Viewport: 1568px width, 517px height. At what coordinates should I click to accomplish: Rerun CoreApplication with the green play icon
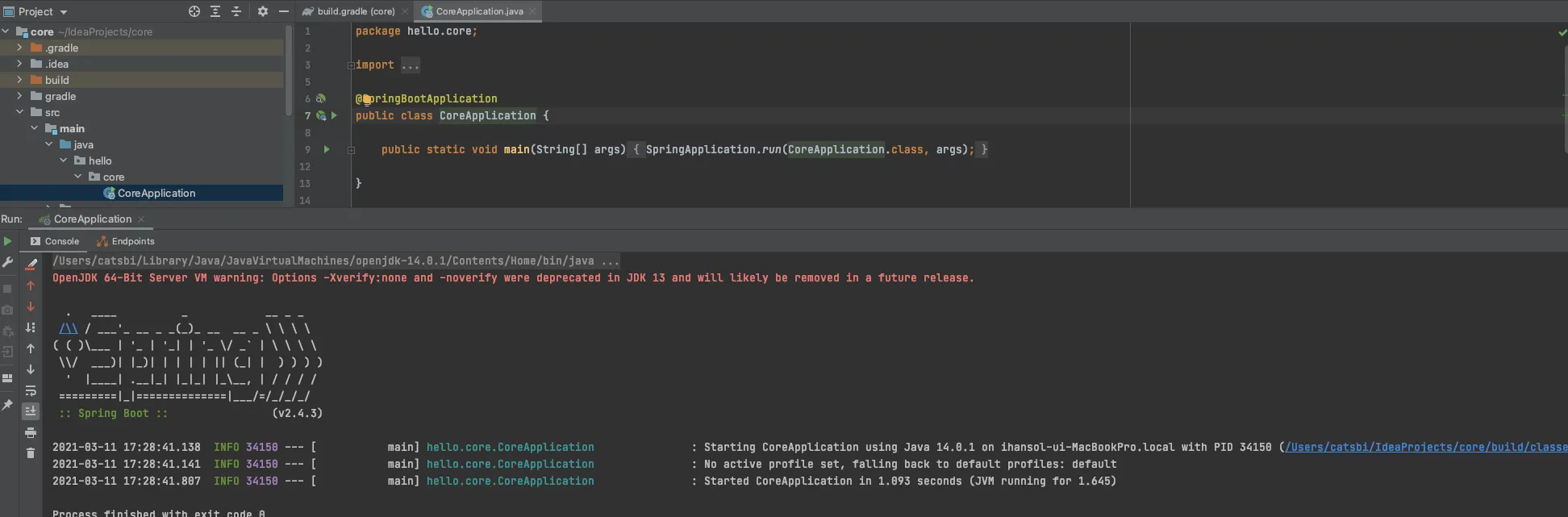pyautogui.click(x=7, y=241)
